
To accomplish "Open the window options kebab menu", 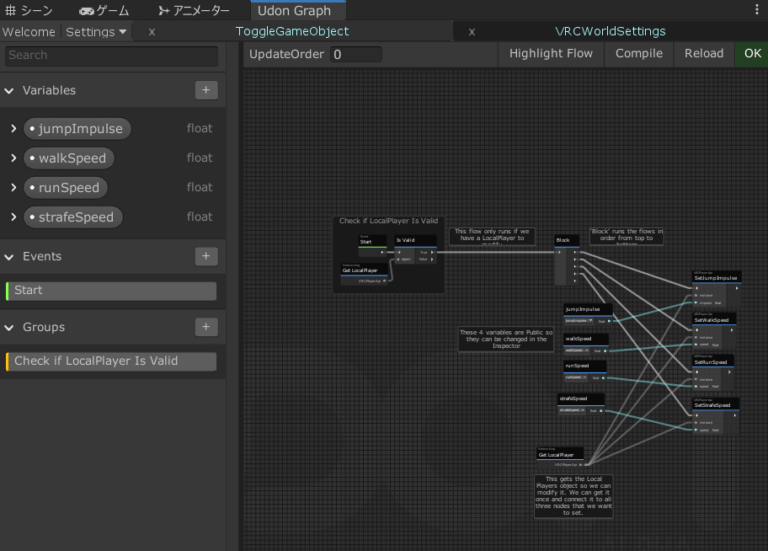I will point(756,10).
